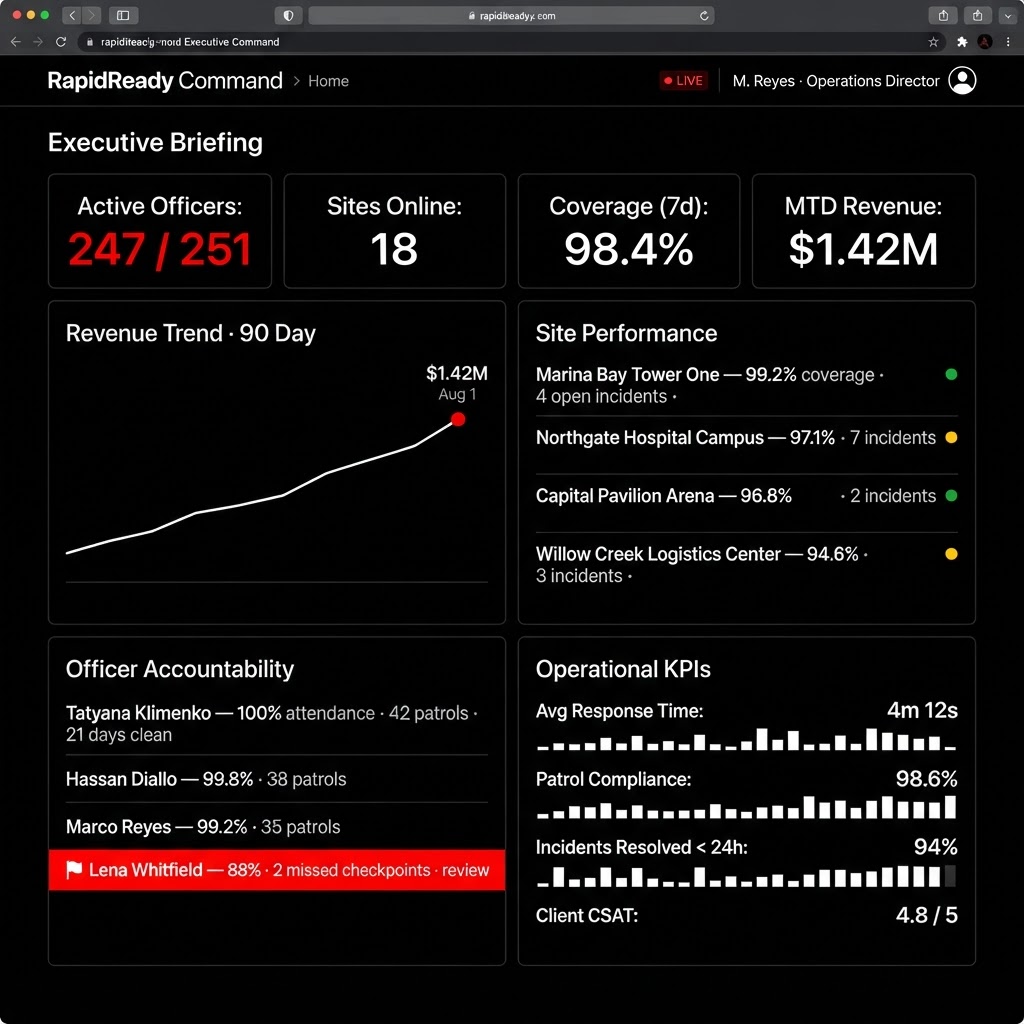
Task: Click the flag icon beside Lena Whitfield
Action: tap(74, 870)
